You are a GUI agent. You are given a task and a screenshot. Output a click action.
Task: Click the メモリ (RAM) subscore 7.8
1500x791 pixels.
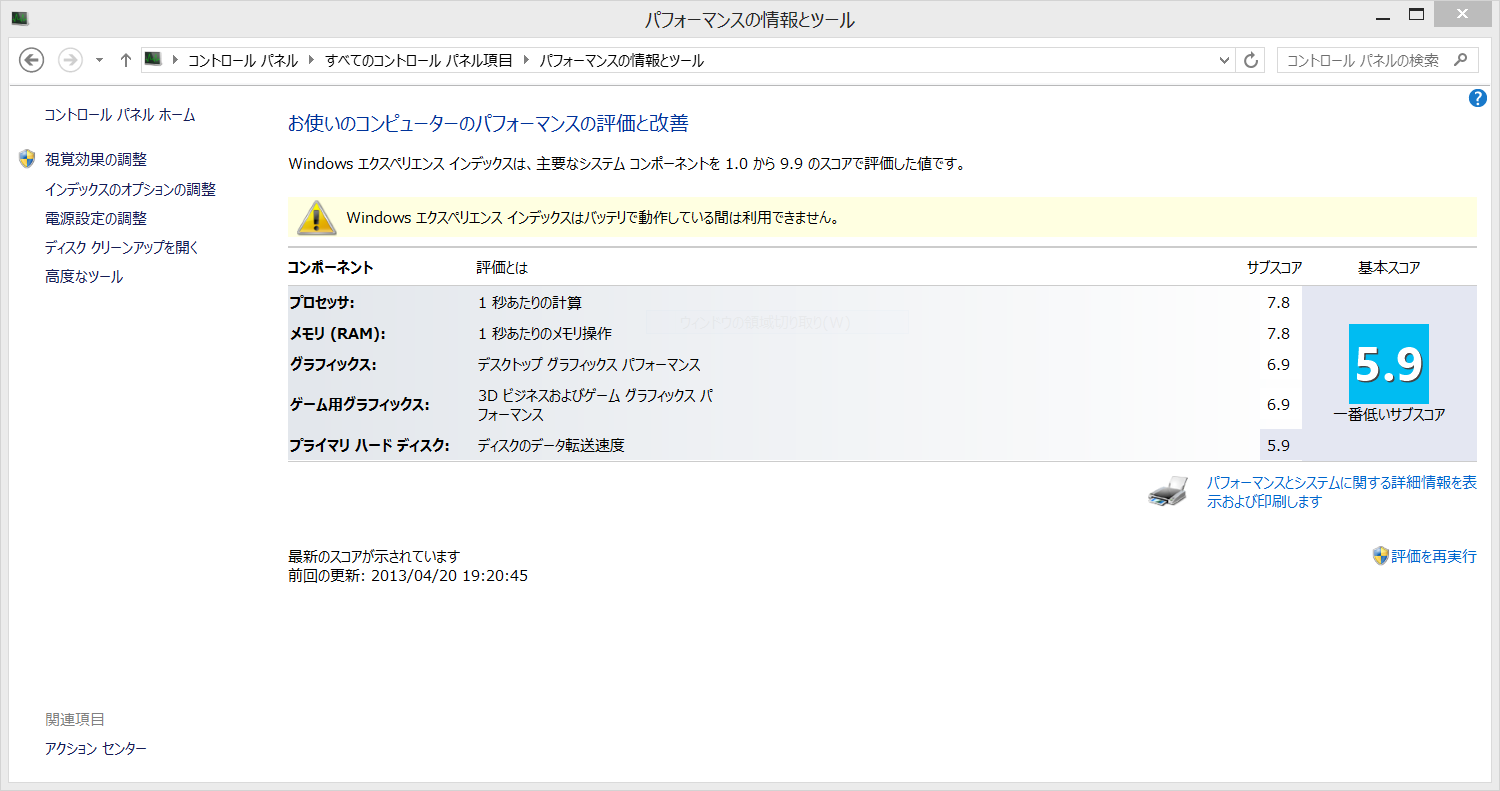pyautogui.click(x=1278, y=333)
